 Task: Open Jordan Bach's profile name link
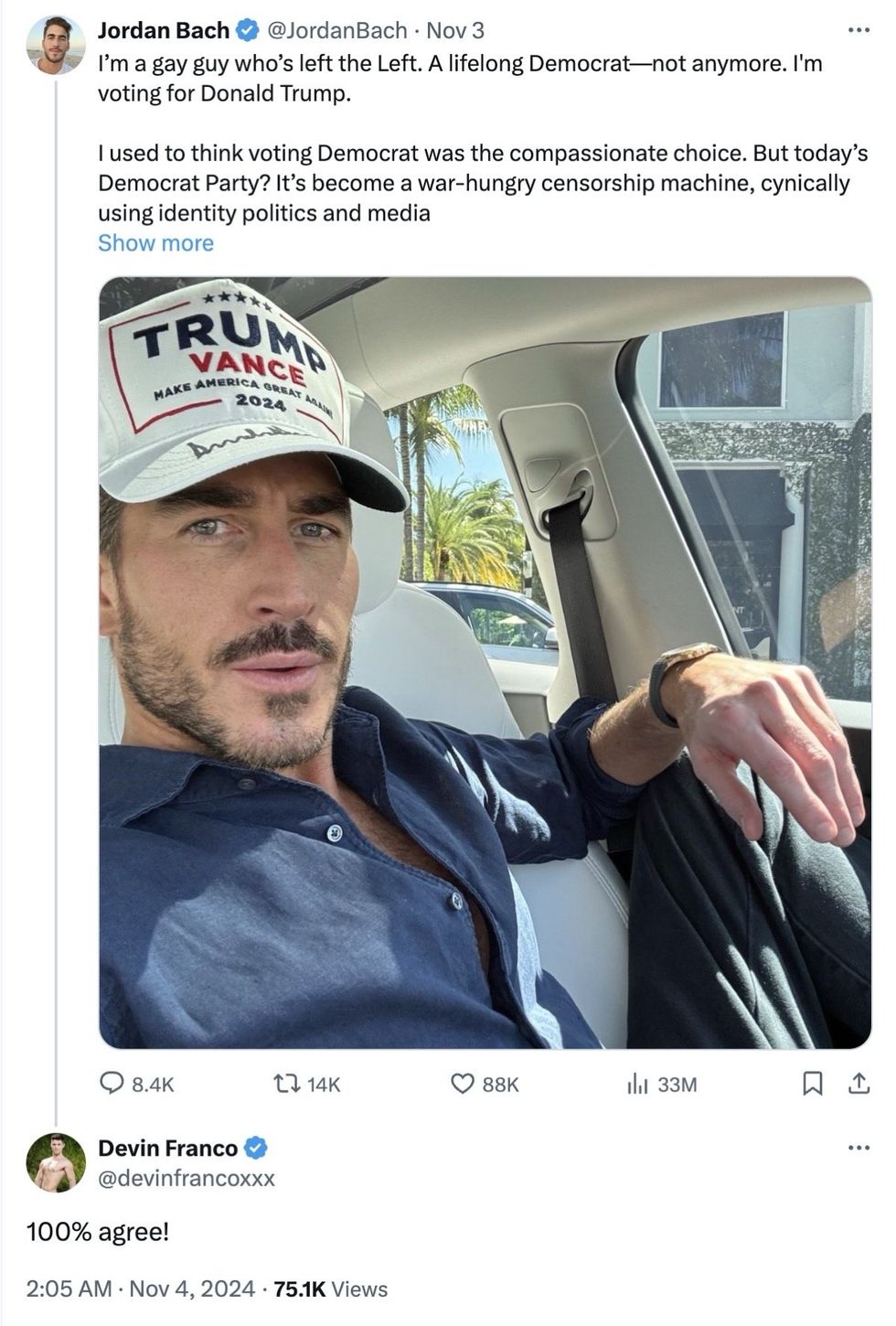[164, 30]
